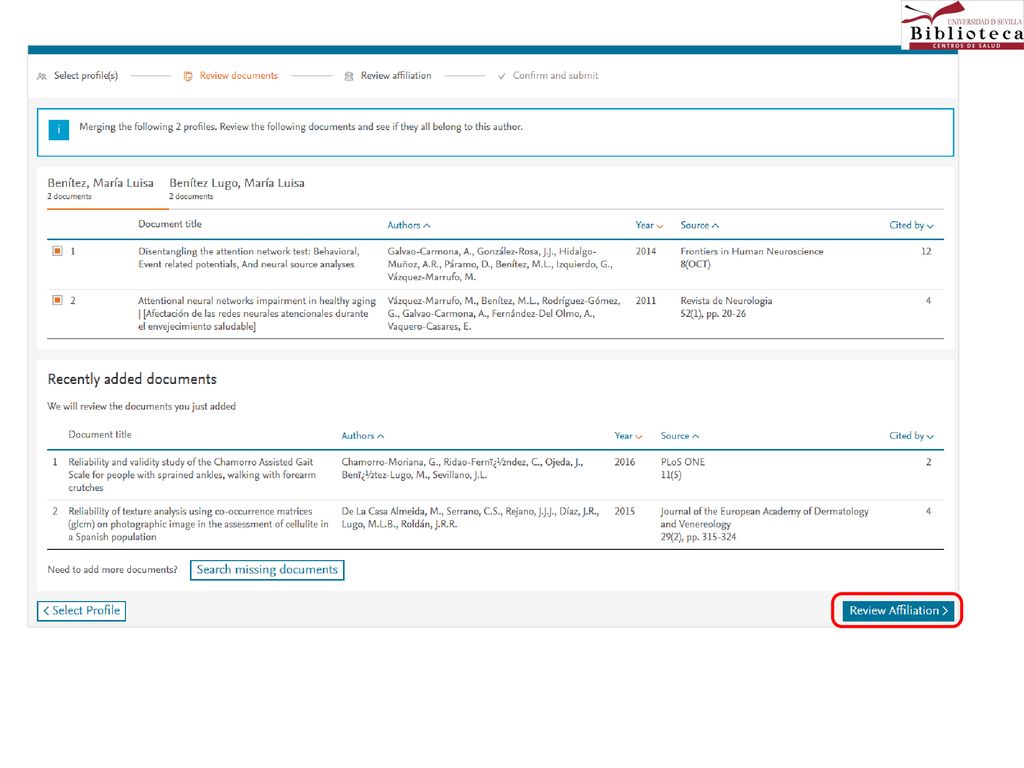This screenshot has height=768, width=1024.
Task: Toggle checkbox for document 1 Disentangling the attention
Action: coord(57,251)
